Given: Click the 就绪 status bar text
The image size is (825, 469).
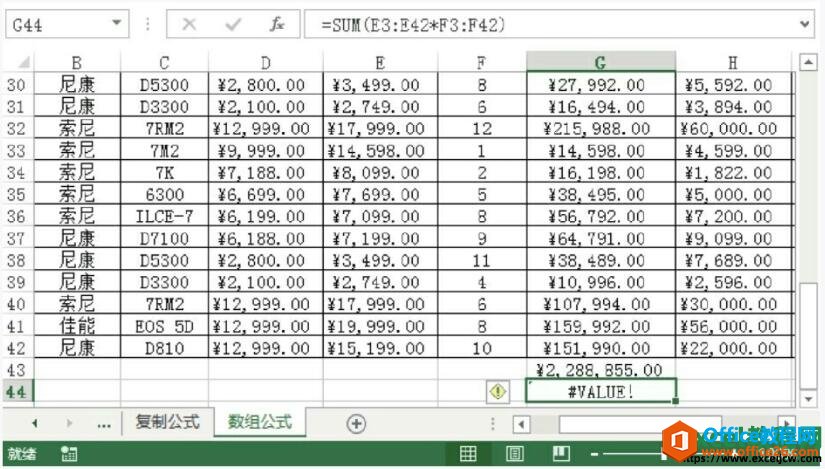Looking at the screenshot, I should [x=22, y=453].
